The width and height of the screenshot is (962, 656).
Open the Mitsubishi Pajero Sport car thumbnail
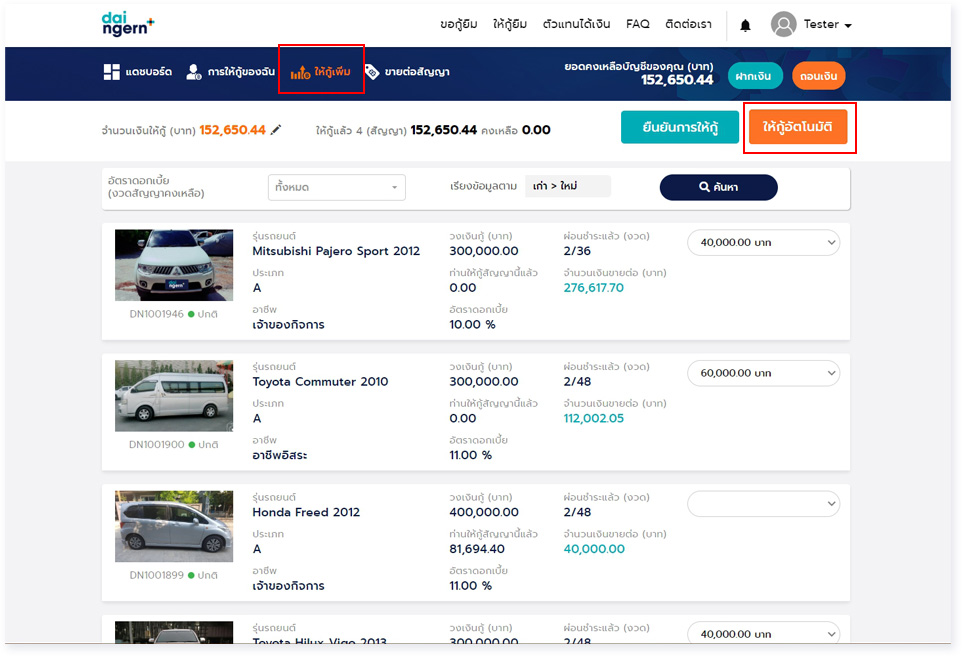[x=174, y=265]
